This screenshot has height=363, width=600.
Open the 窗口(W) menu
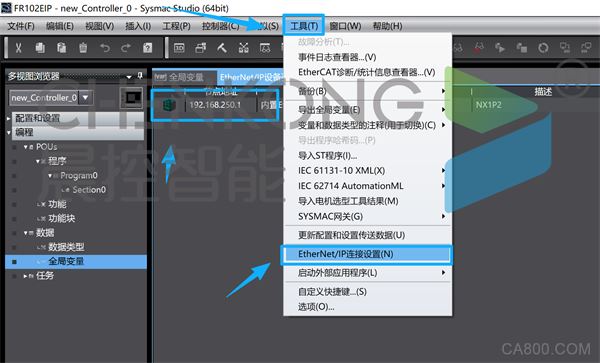pos(345,26)
